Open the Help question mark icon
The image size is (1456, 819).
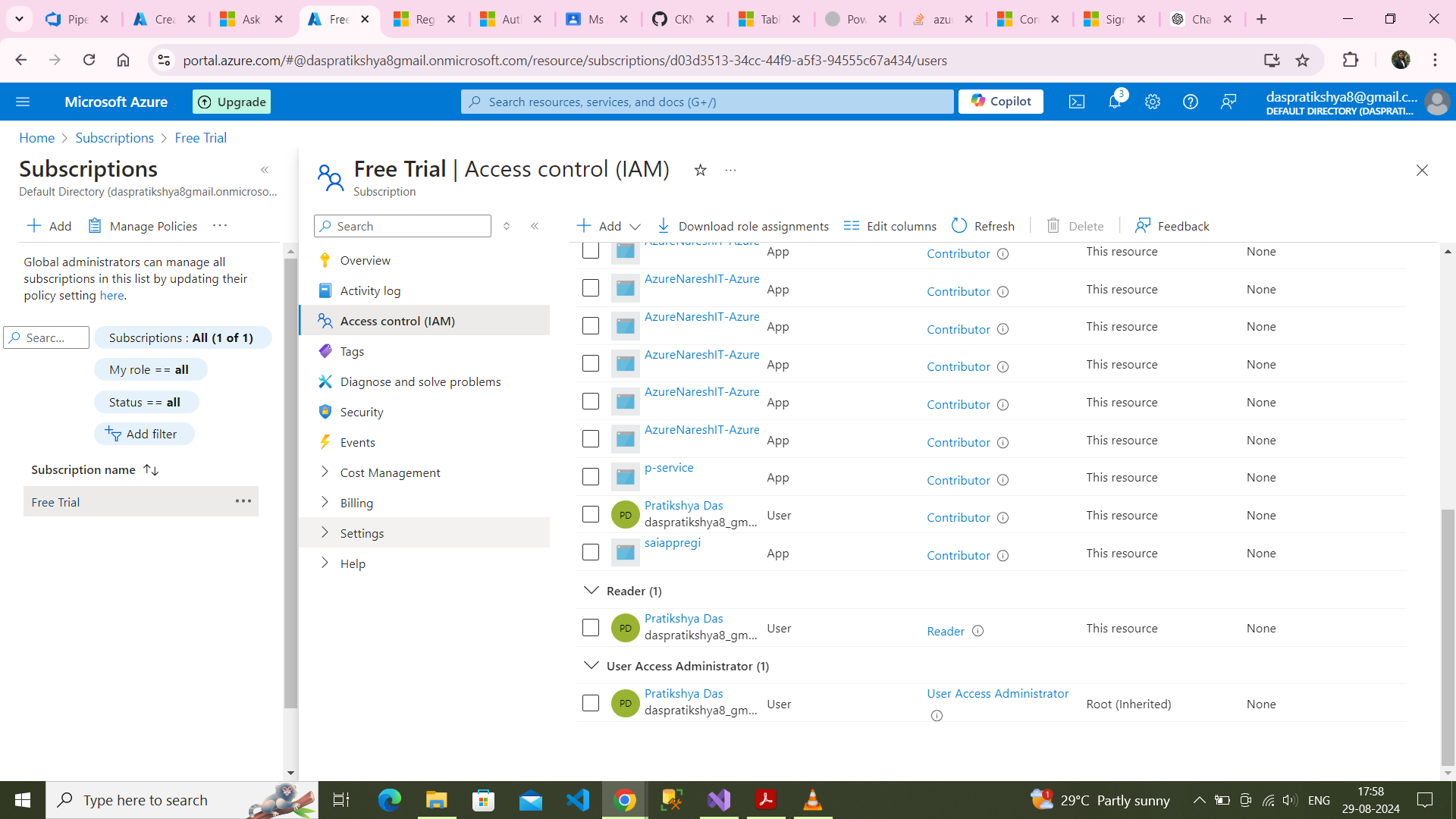(1191, 102)
